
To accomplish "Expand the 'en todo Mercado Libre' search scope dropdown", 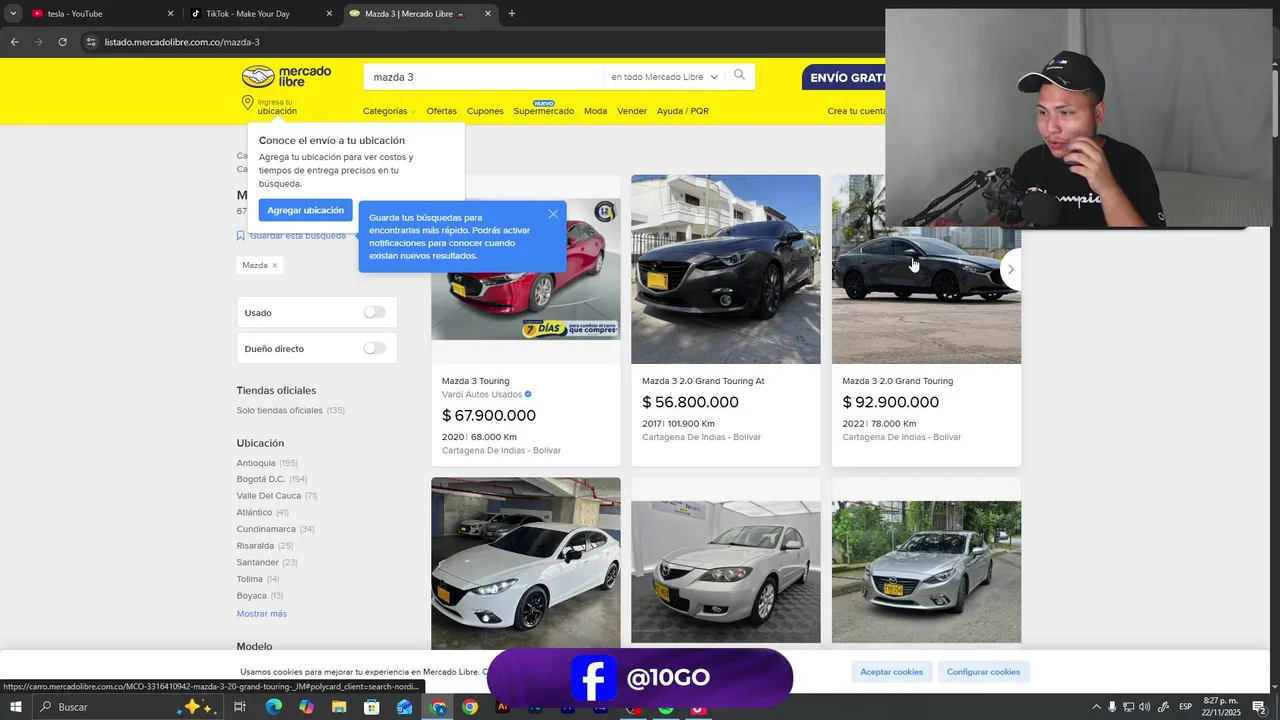I will click(664, 77).
